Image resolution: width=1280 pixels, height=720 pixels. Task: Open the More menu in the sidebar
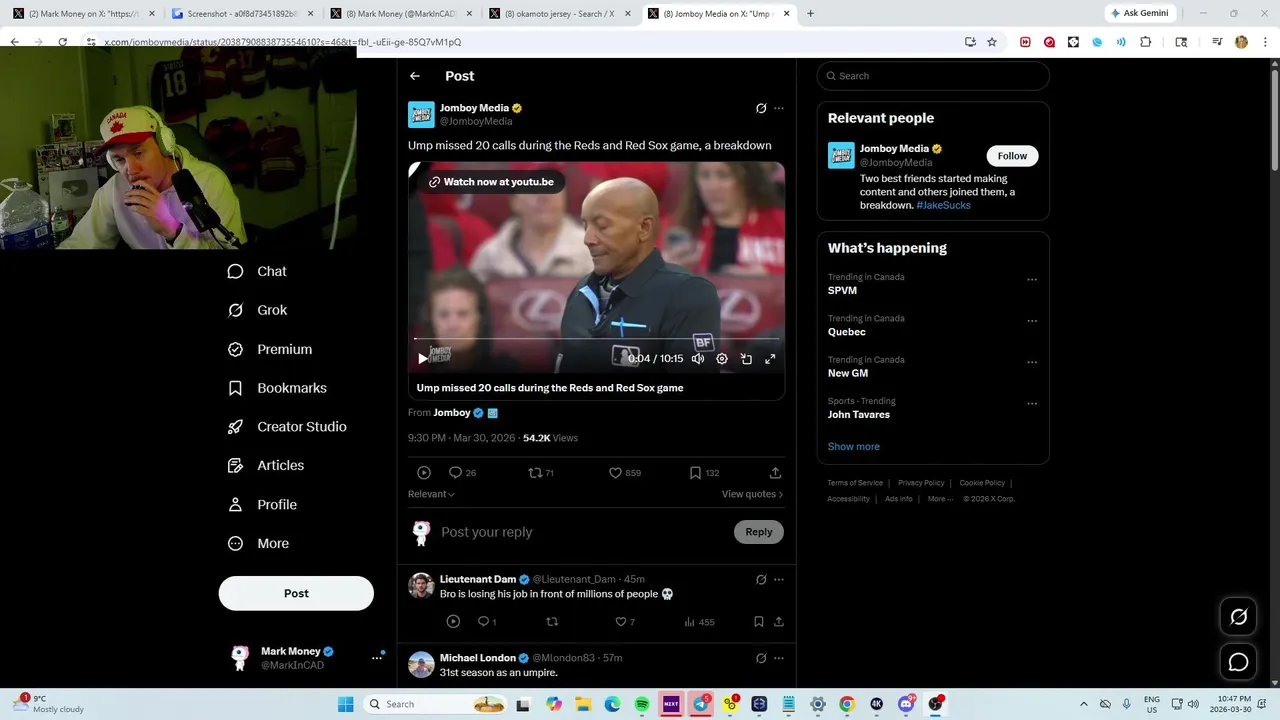coord(258,543)
